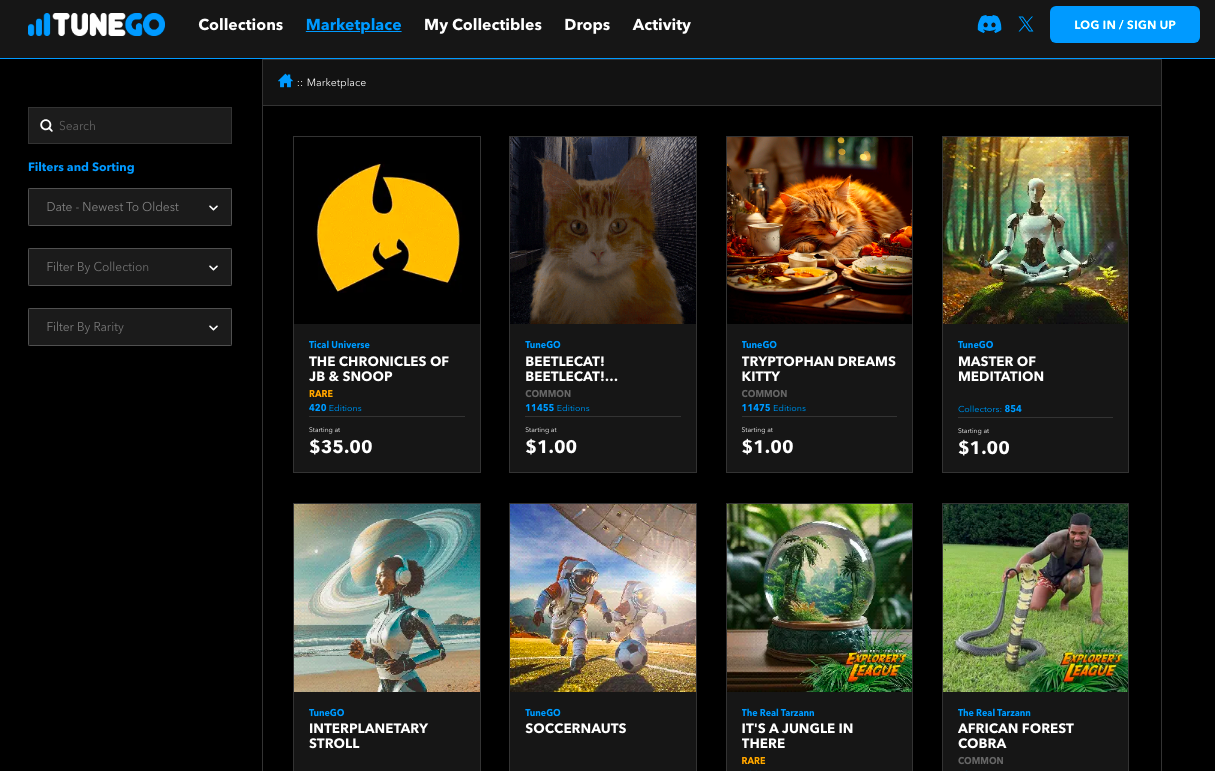The height and width of the screenshot is (771, 1215).
Task: Open the Soccernauts astronaut image
Action: pos(603,597)
